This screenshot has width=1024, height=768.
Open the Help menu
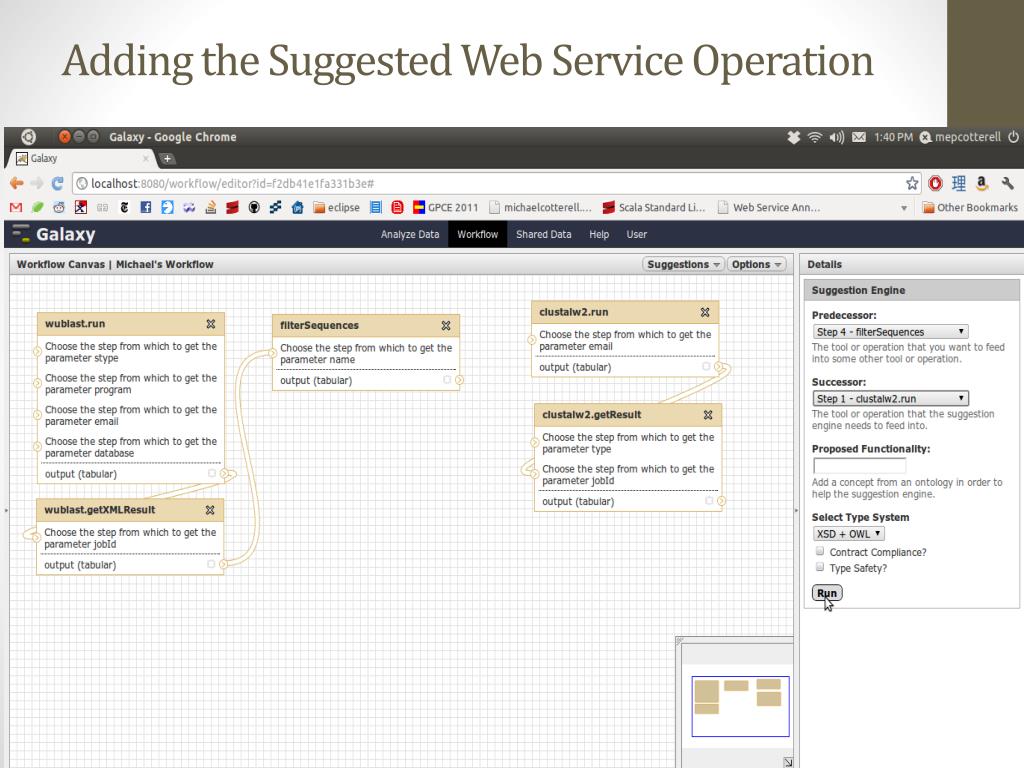(x=599, y=234)
